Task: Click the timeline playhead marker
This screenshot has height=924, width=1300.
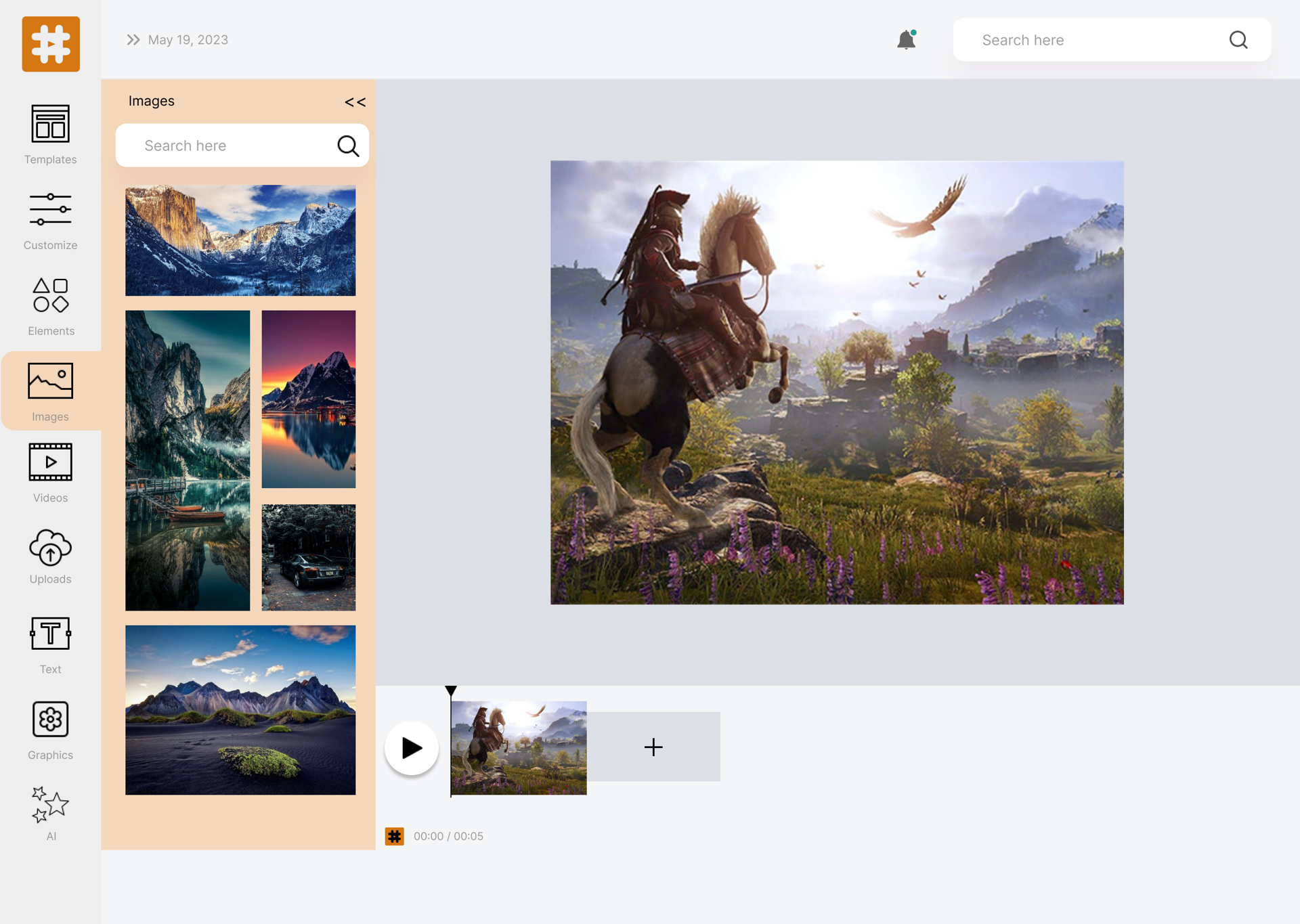Action: coord(451,691)
